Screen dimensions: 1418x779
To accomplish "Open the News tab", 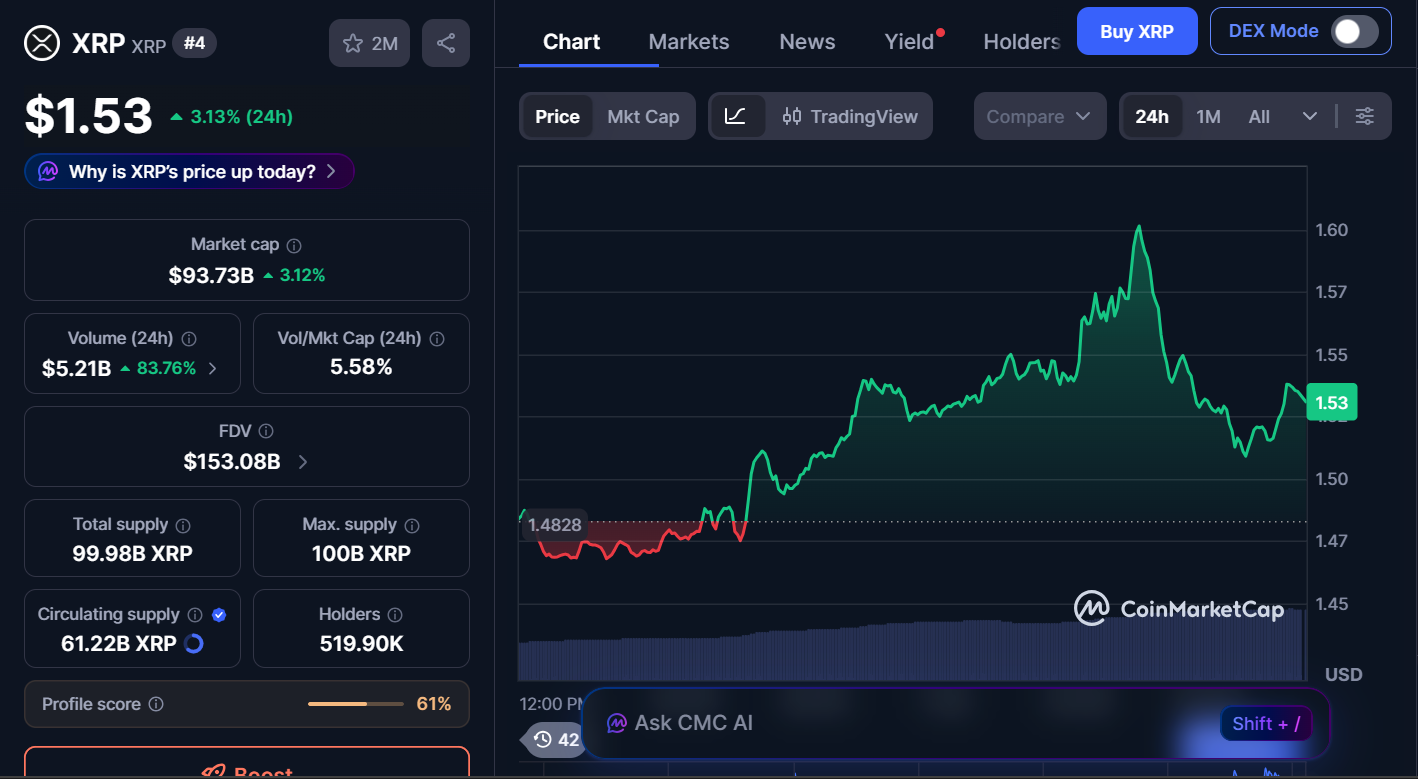I will pos(807,41).
